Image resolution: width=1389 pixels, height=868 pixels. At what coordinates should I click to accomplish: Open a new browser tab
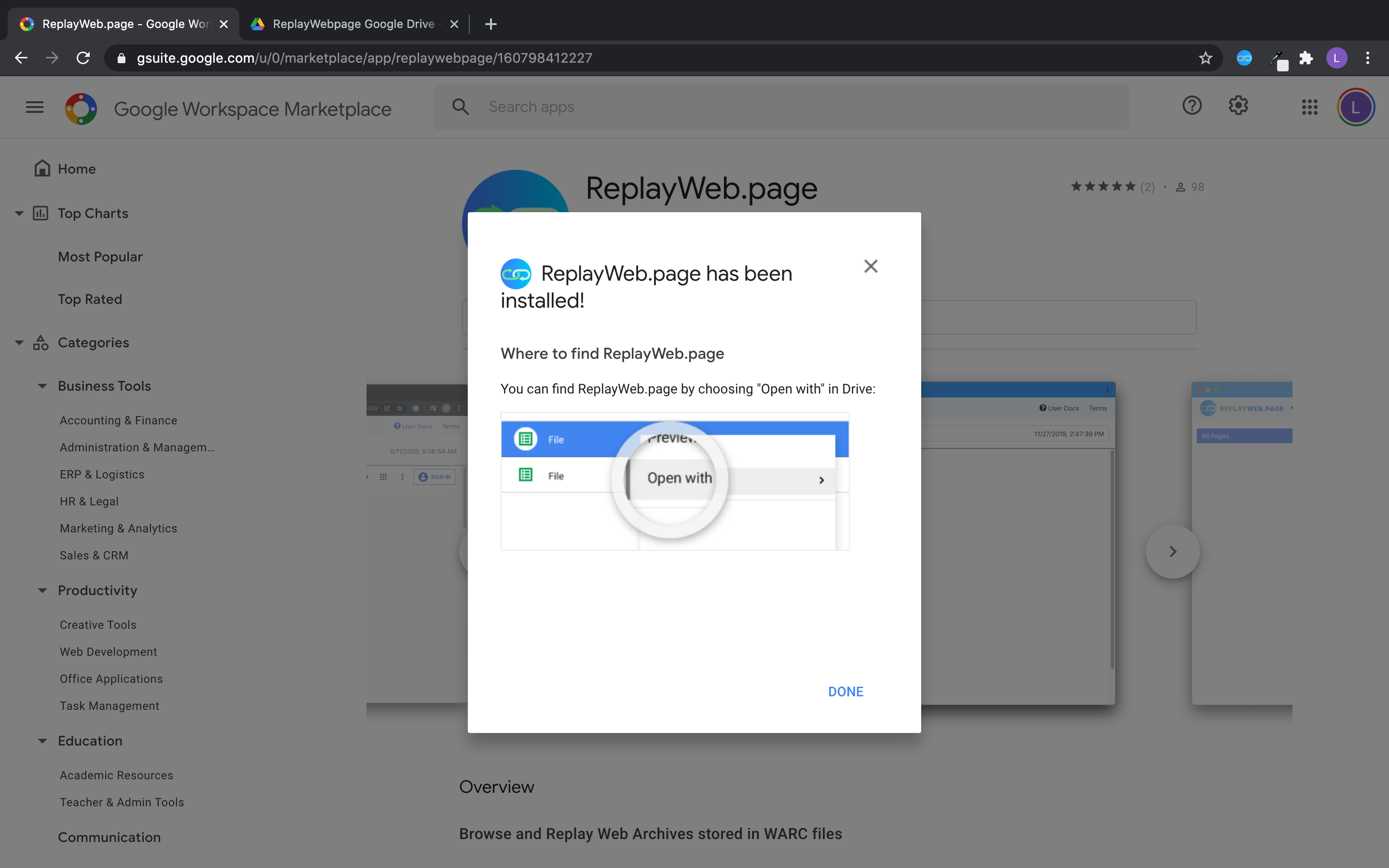point(490,24)
